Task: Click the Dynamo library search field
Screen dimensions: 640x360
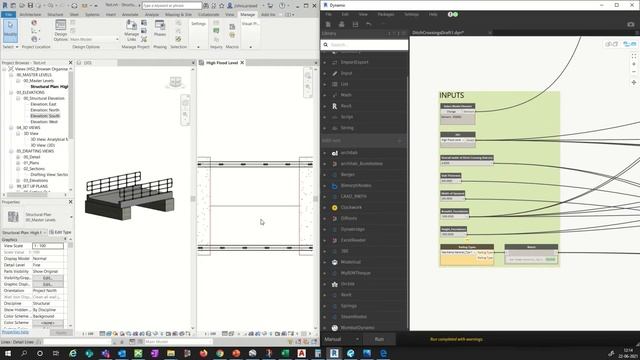Action: click(x=364, y=44)
